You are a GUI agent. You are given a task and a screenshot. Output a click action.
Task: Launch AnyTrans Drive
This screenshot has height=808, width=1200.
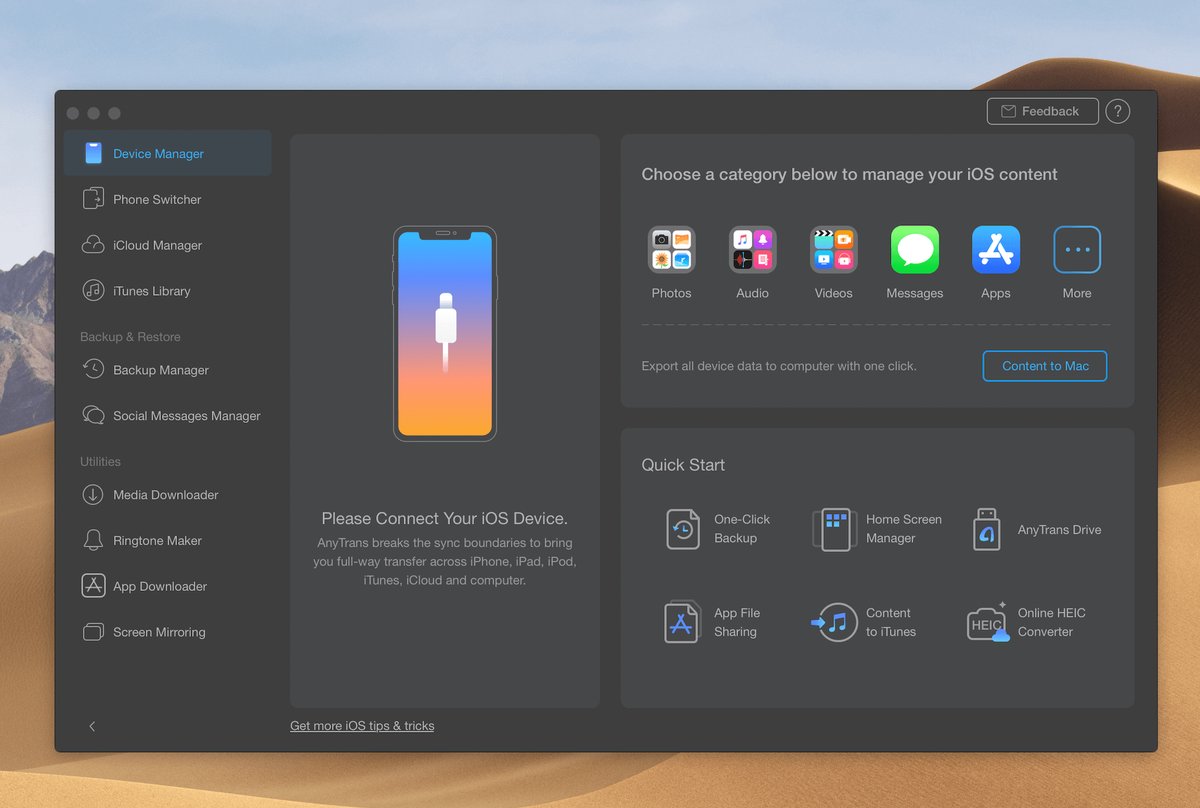[x=986, y=530]
